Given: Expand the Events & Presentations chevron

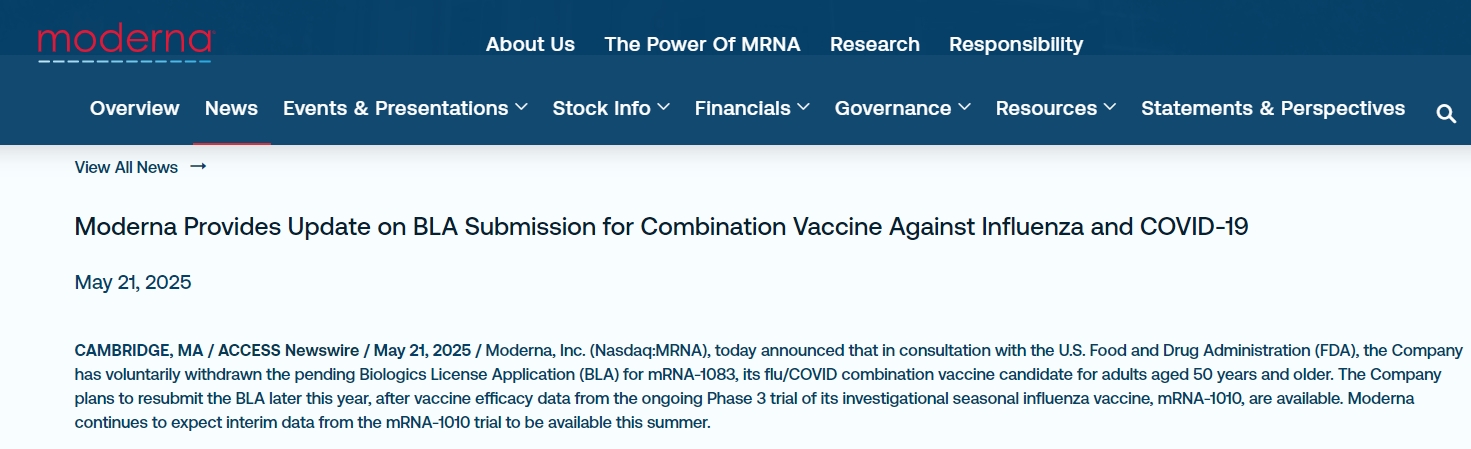Looking at the screenshot, I should tap(521, 107).
